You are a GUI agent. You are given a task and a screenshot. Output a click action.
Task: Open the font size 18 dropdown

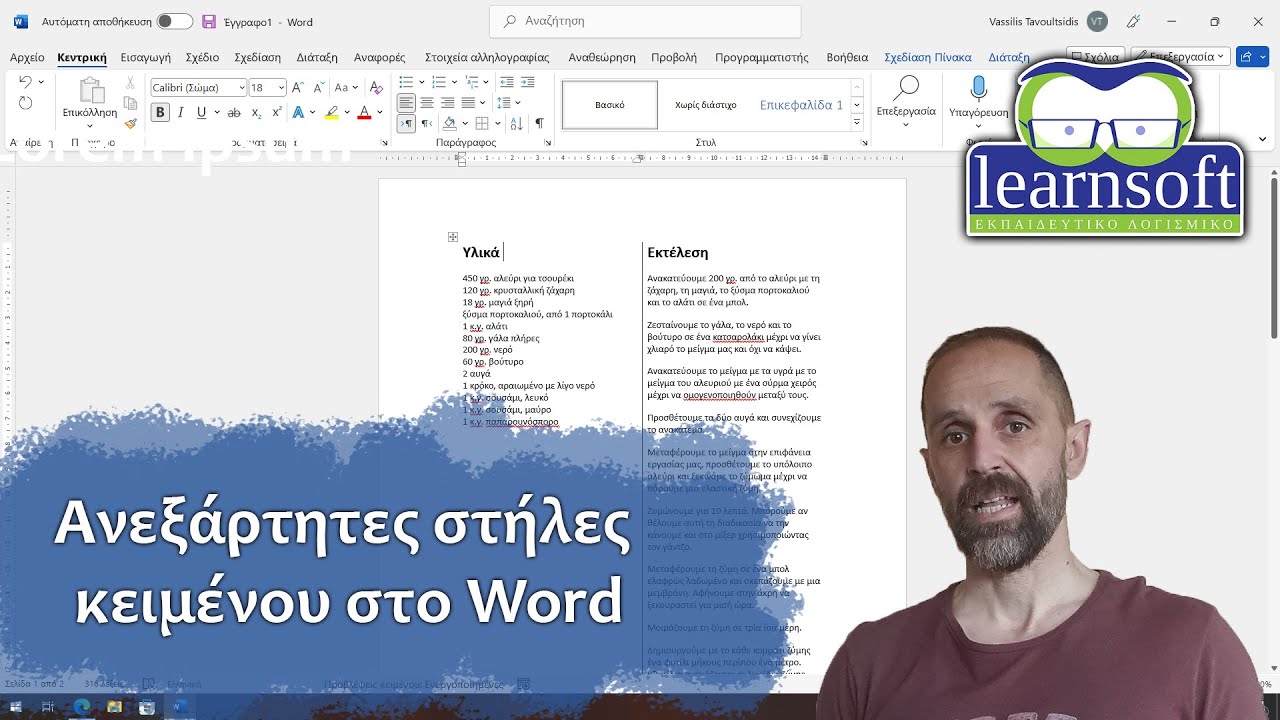click(281, 88)
